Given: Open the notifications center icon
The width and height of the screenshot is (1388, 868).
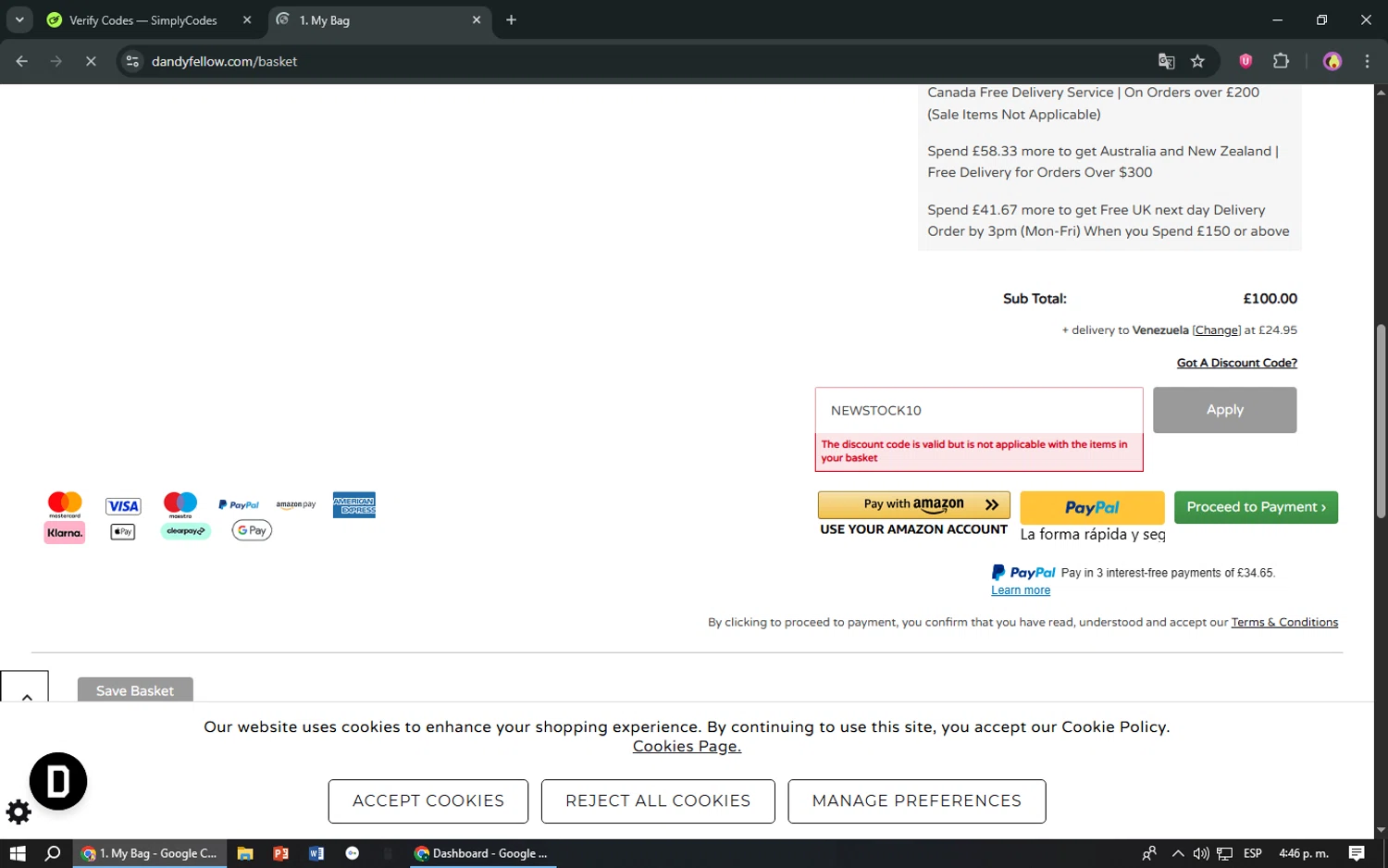Looking at the screenshot, I should tap(1357, 853).
